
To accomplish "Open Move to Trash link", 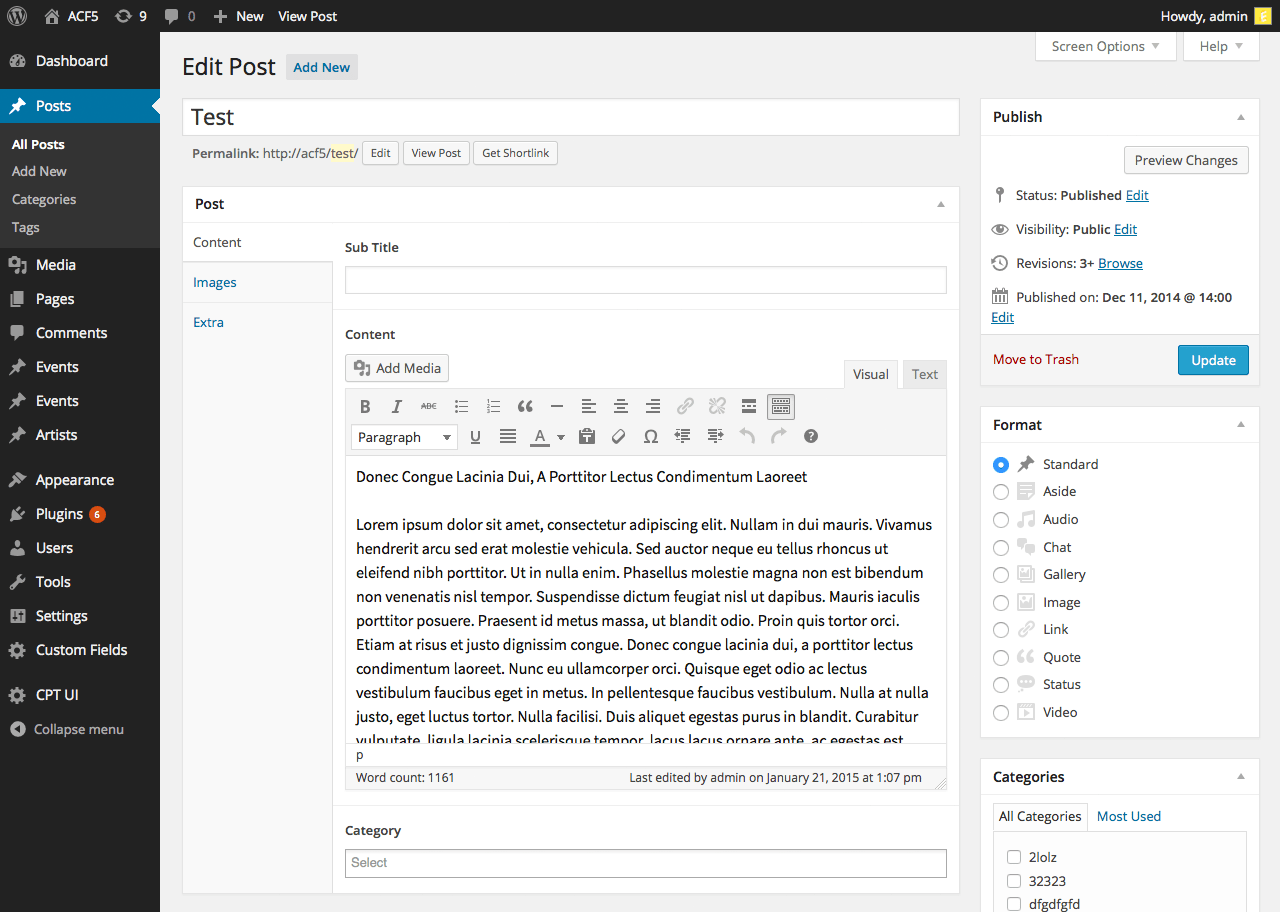I will (x=1035, y=360).
